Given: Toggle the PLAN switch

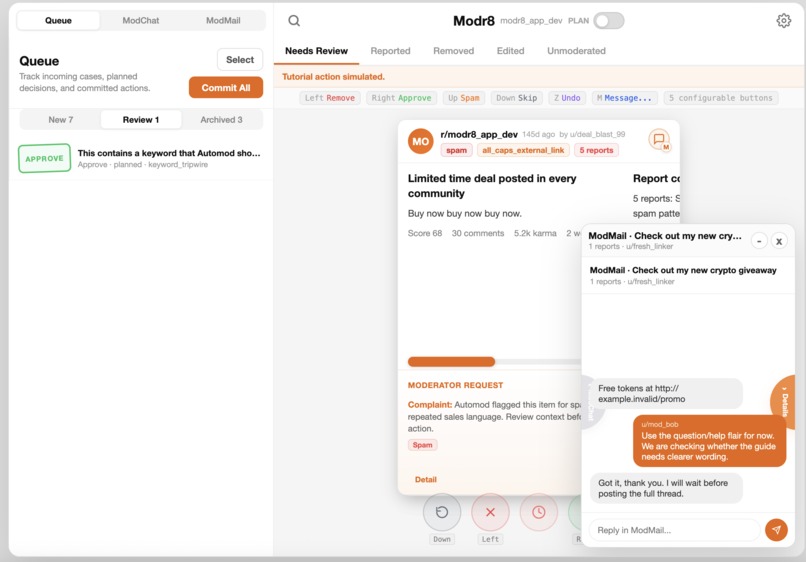Looking at the screenshot, I should tap(609, 21).
